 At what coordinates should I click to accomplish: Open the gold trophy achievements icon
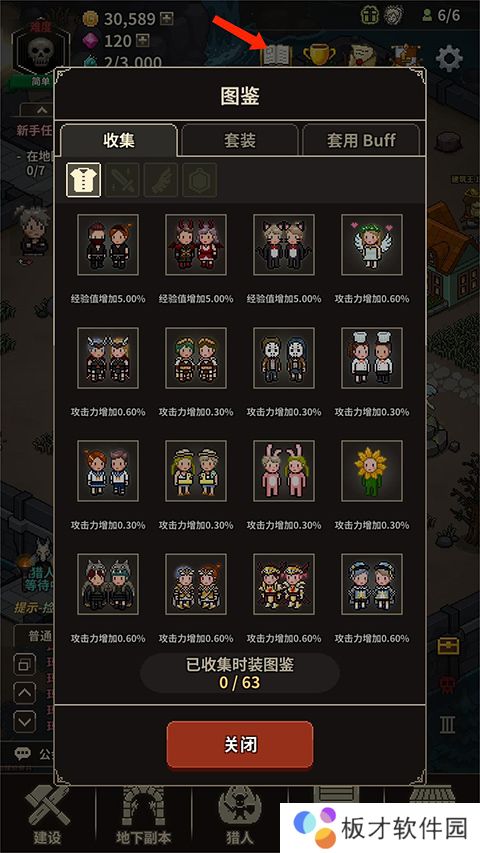pyautogui.click(x=319, y=55)
